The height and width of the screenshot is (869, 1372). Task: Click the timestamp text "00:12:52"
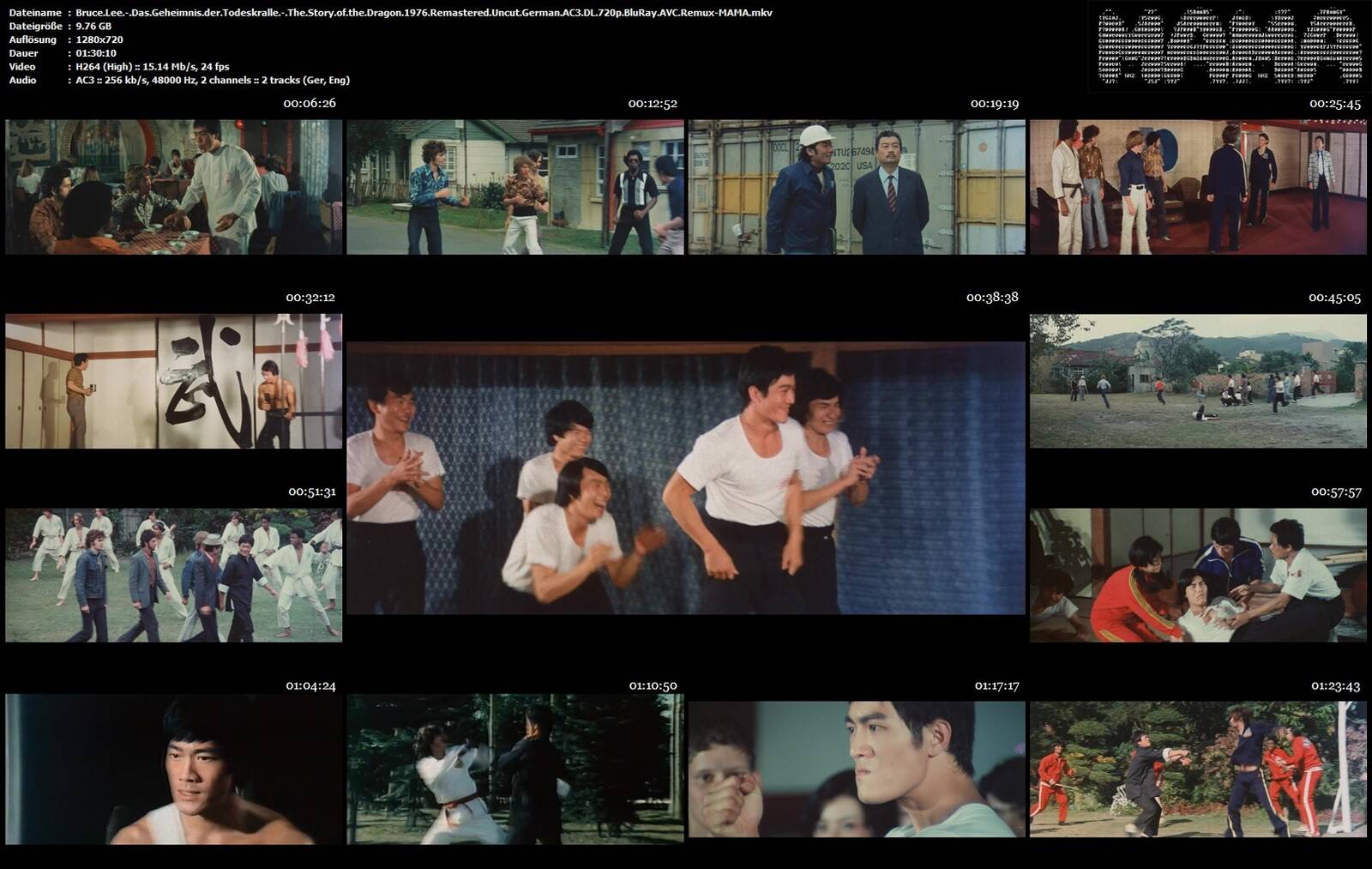[653, 104]
